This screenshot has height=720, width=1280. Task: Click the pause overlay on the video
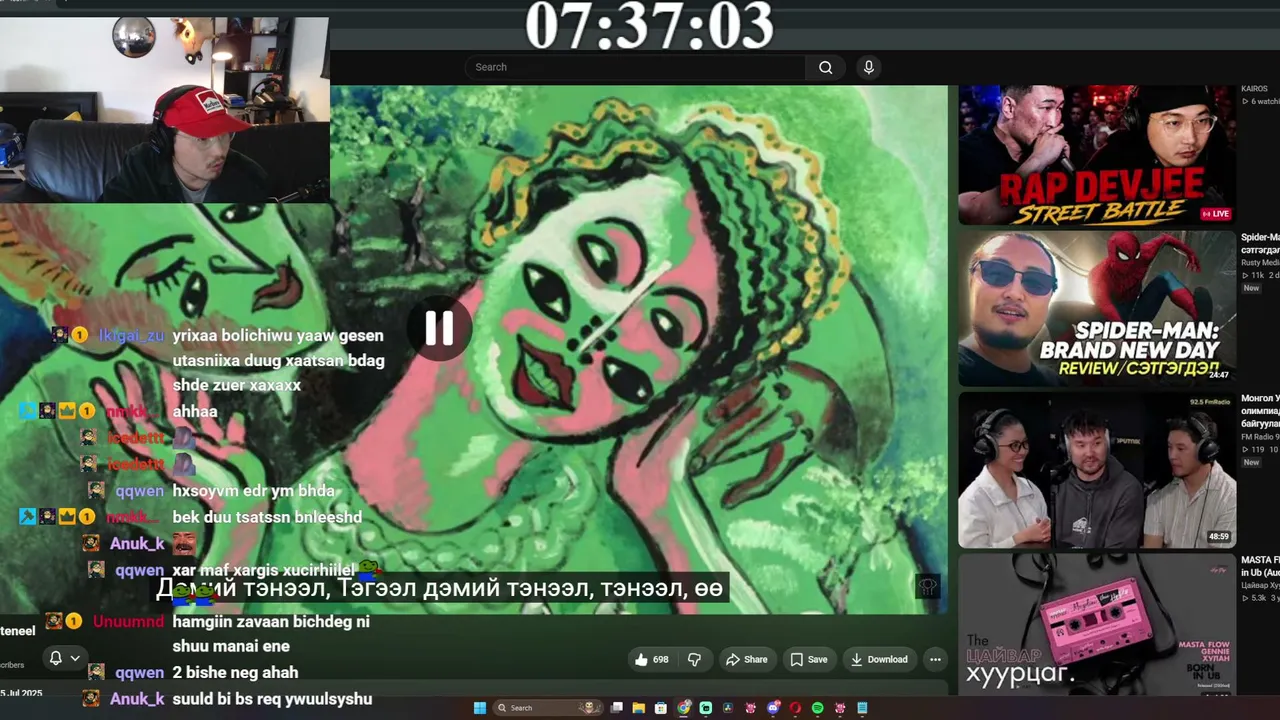pos(439,328)
